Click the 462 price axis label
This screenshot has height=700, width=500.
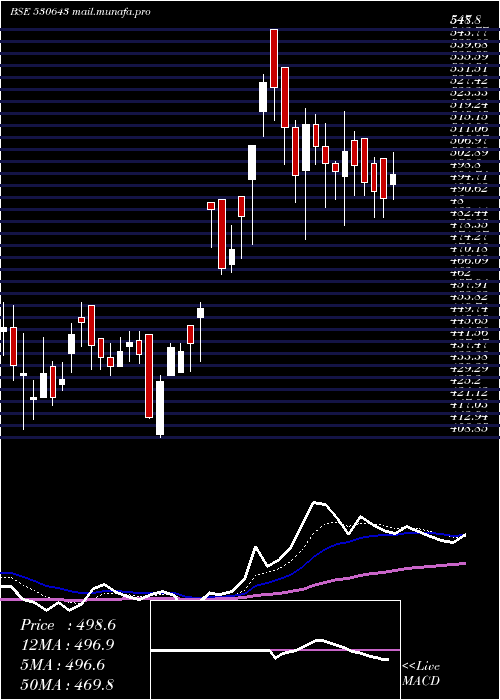coord(460,272)
